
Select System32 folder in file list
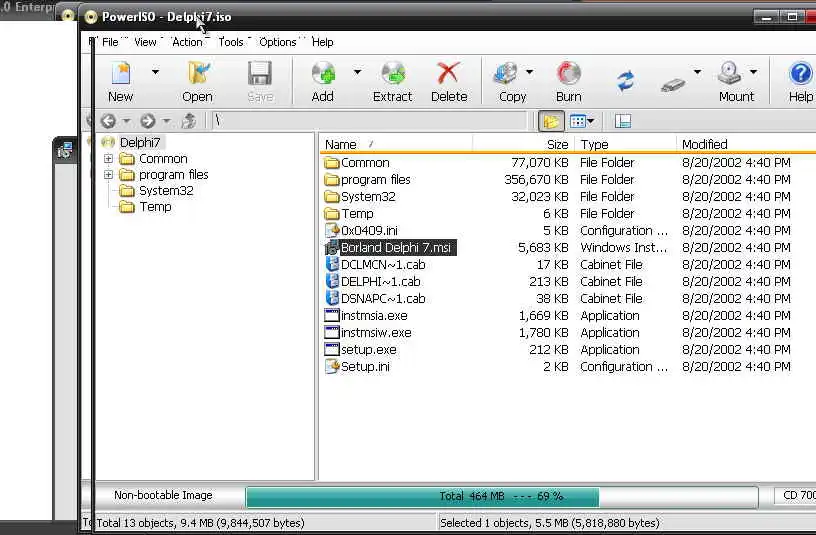tap(368, 197)
